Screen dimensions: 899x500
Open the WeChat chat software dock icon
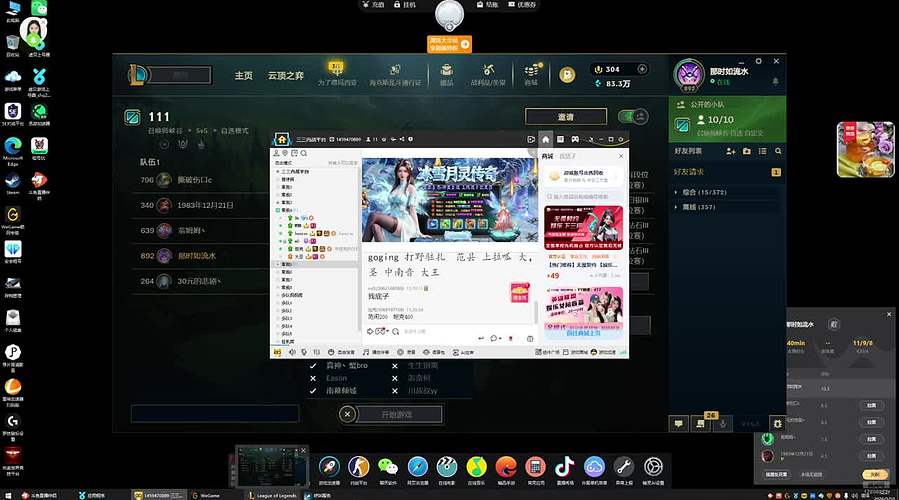pos(388,467)
